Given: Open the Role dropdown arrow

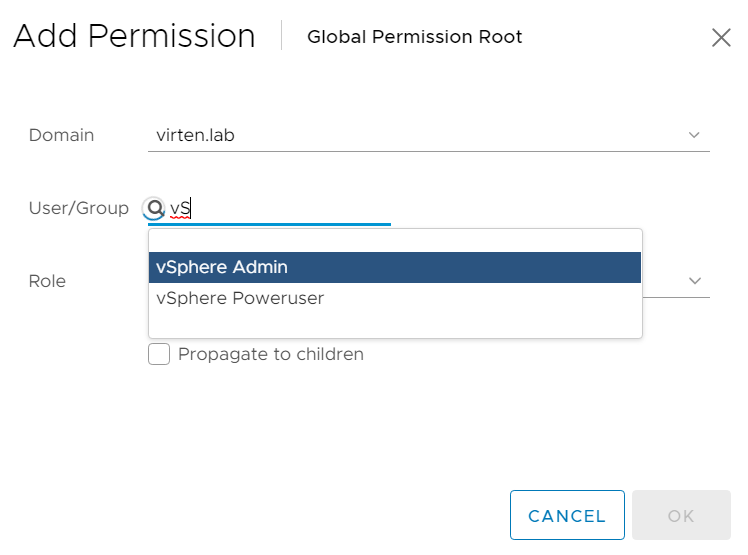Looking at the screenshot, I should pyautogui.click(x=694, y=281).
